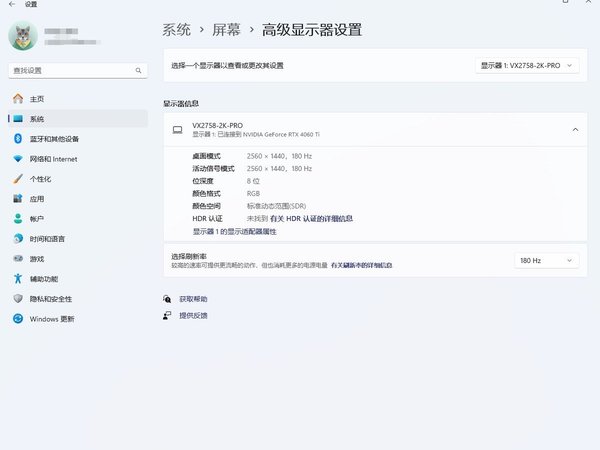Click the 高级显示器设置 page title
Viewport: 600px width, 450px height.
click(x=312, y=29)
